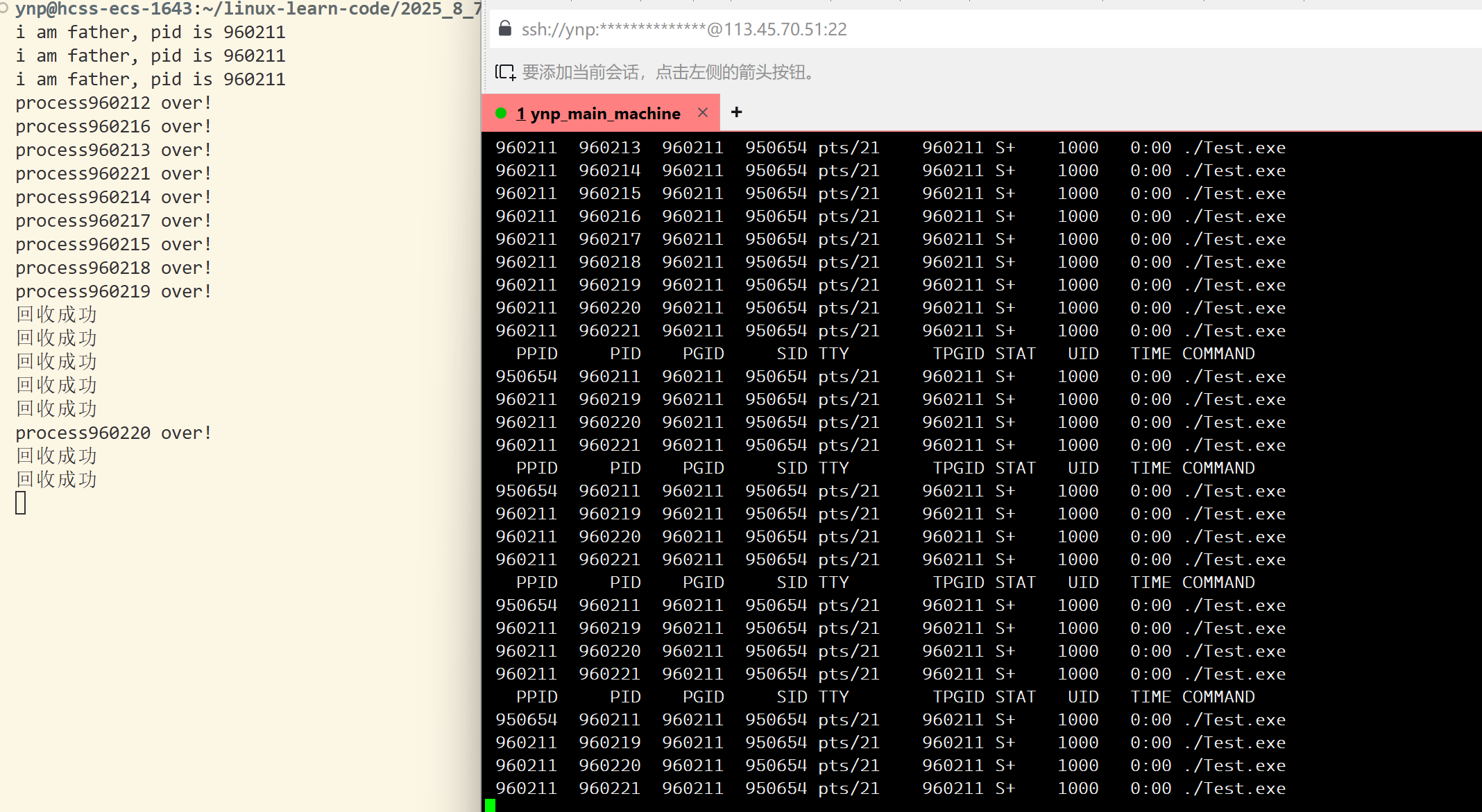
Task: Open a new session tab with plus
Action: pos(737,112)
